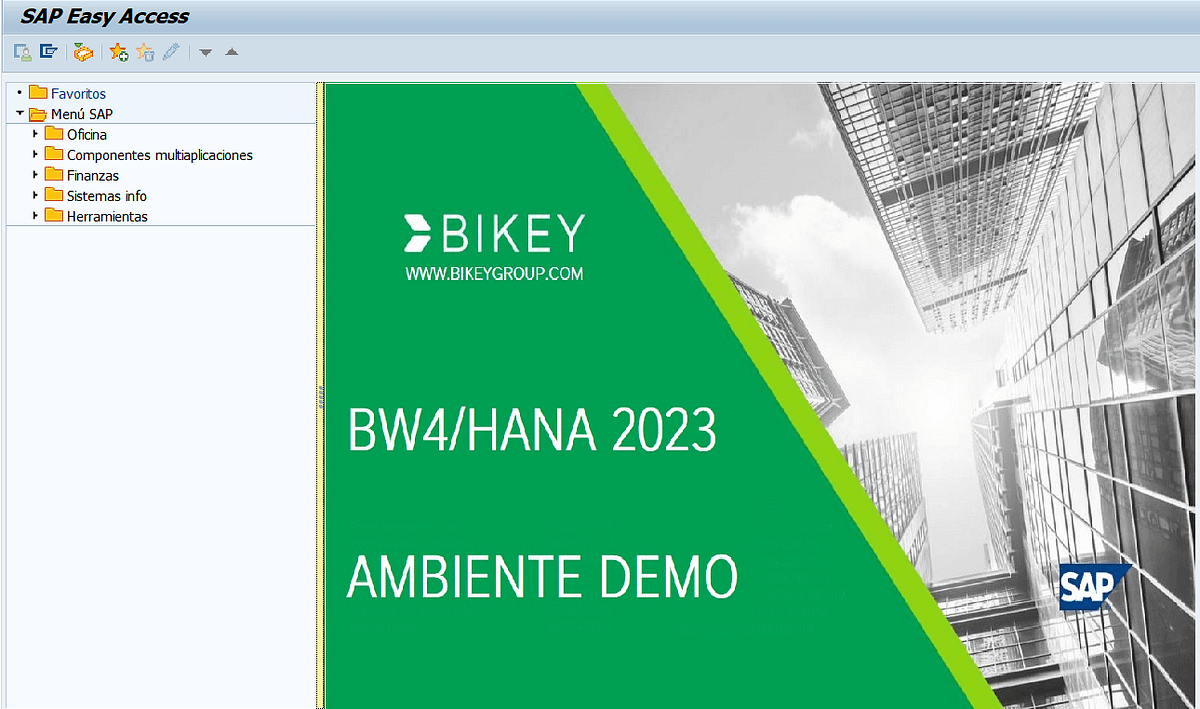Click the Delete Favorites star-trash icon
Image resolution: width=1200 pixels, height=709 pixels.
pyautogui.click(x=145, y=52)
